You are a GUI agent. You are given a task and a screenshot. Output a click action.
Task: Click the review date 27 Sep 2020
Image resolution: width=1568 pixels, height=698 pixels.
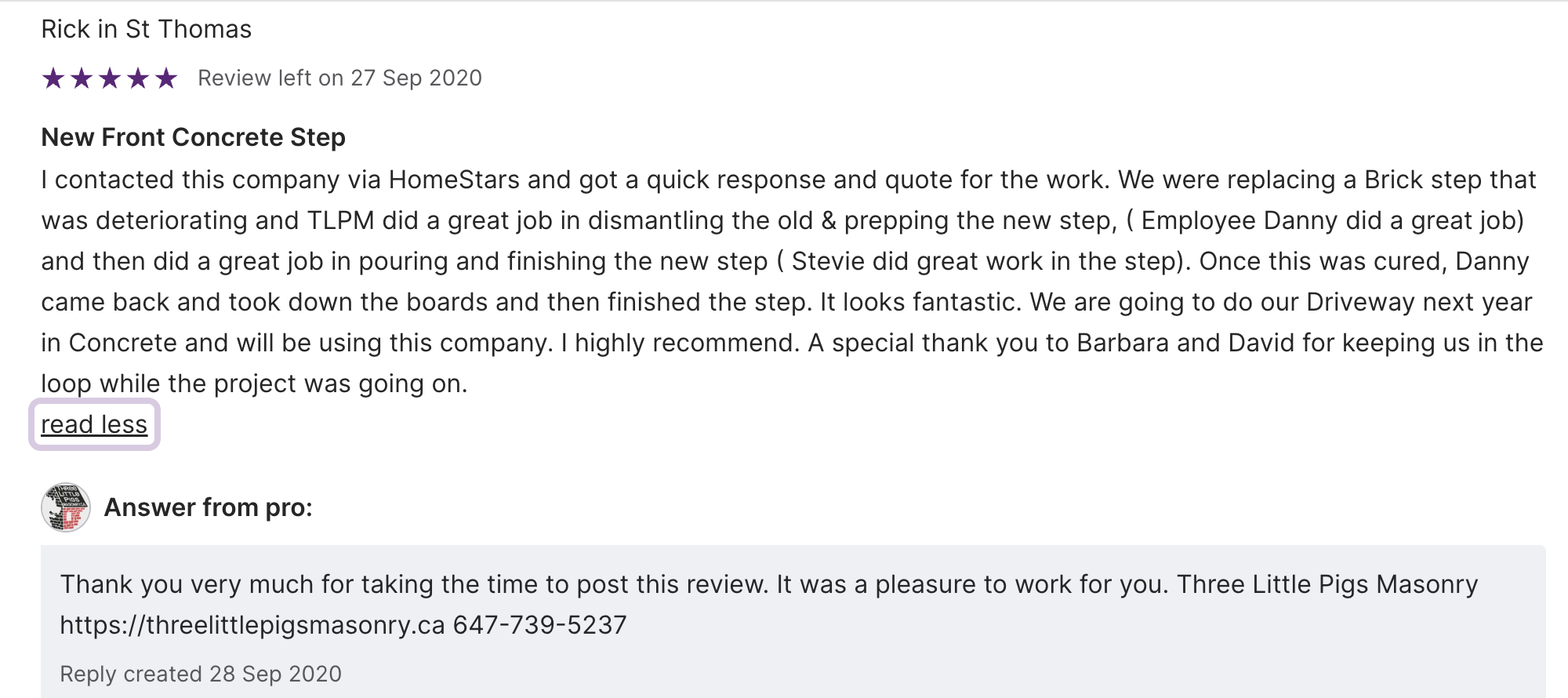[x=416, y=78]
